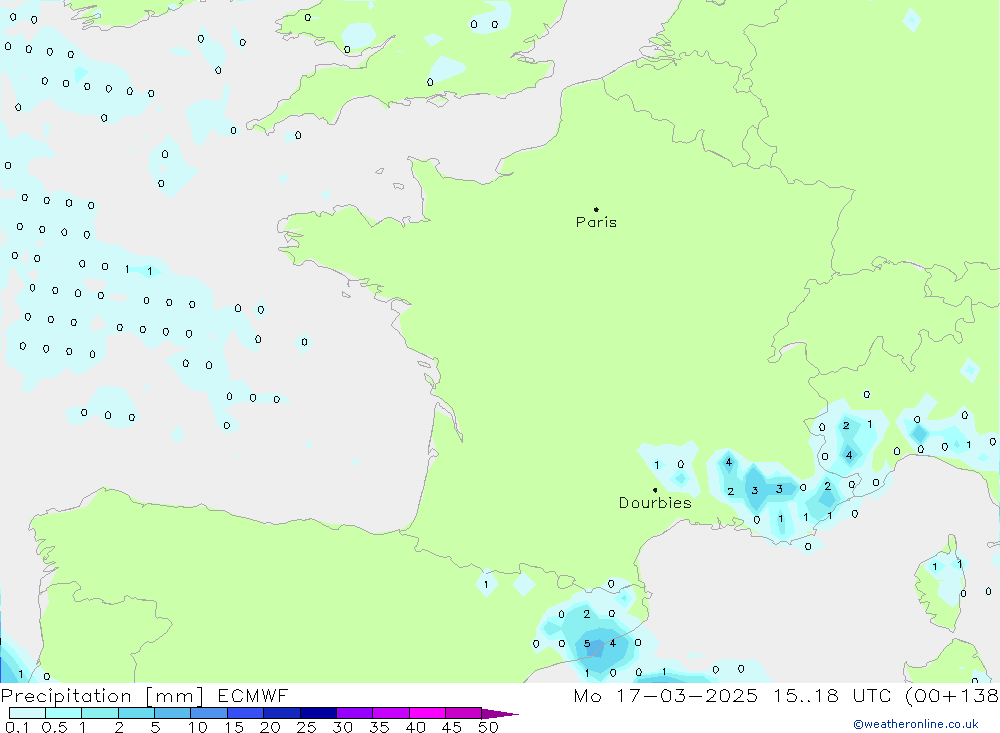Click the legend scale label '10'
This screenshot has height=733, width=1000.
198,727
